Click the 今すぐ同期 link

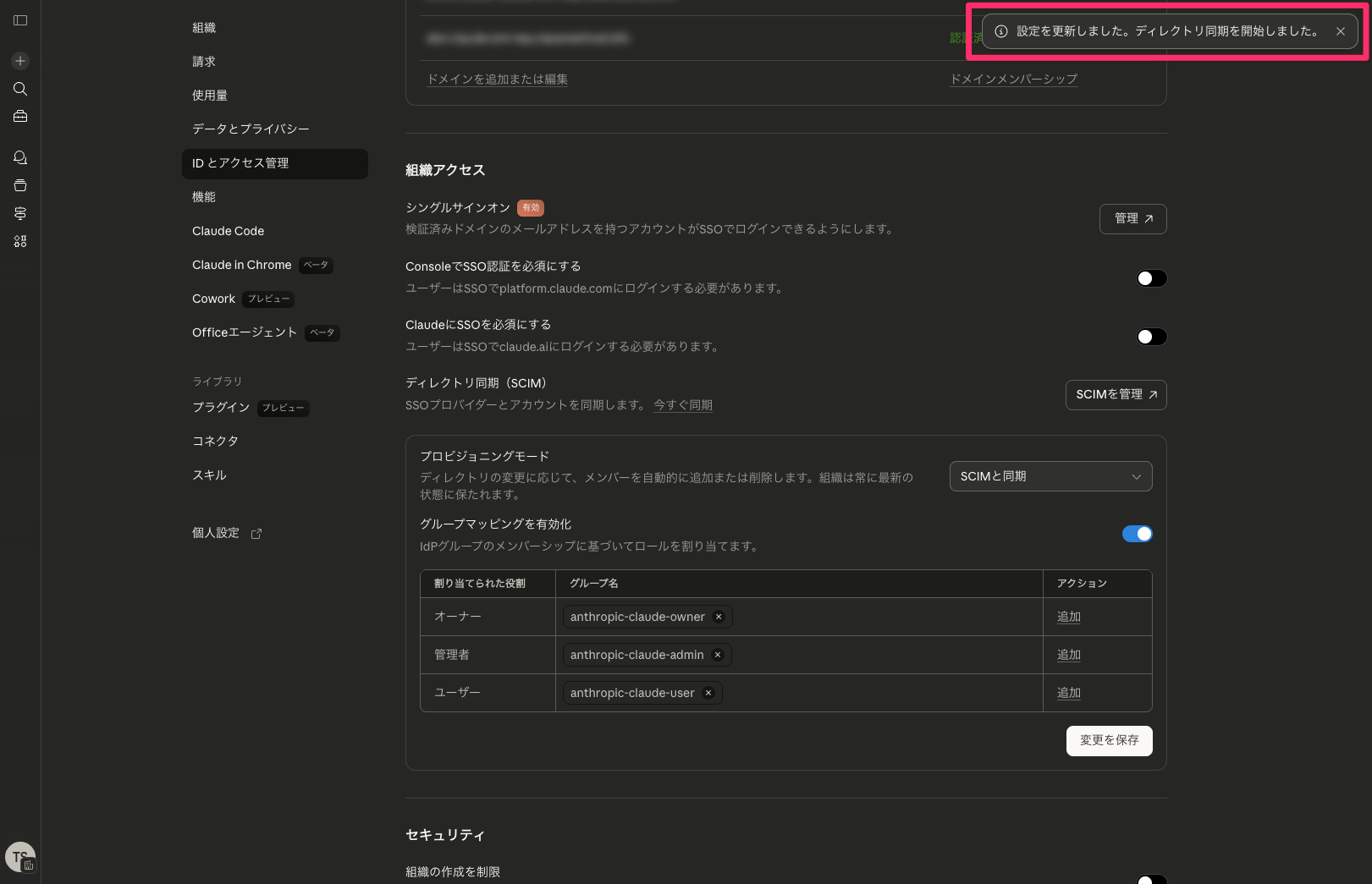tap(682, 405)
